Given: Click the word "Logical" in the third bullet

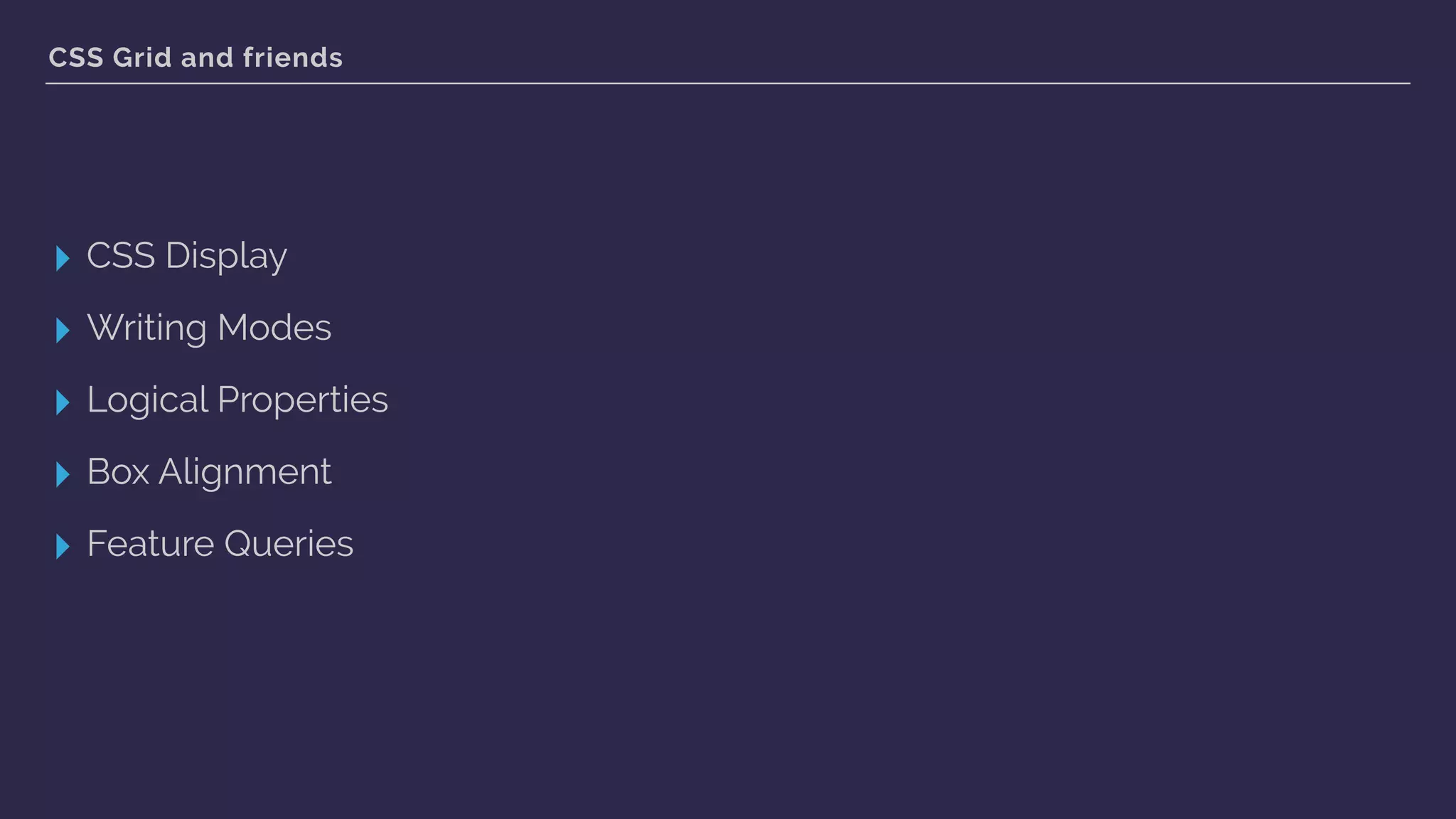Looking at the screenshot, I should [x=147, y=400].
